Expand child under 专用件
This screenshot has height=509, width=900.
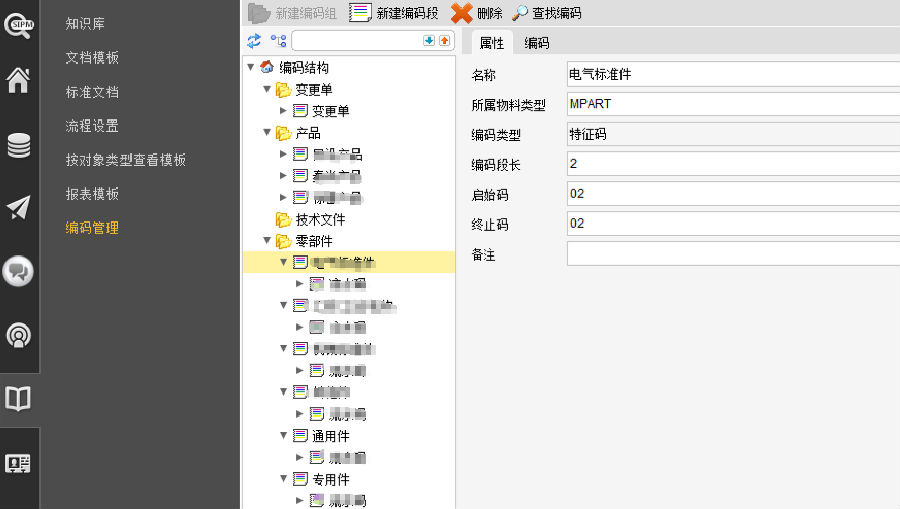pyautogui.click(x=299, y=500)
